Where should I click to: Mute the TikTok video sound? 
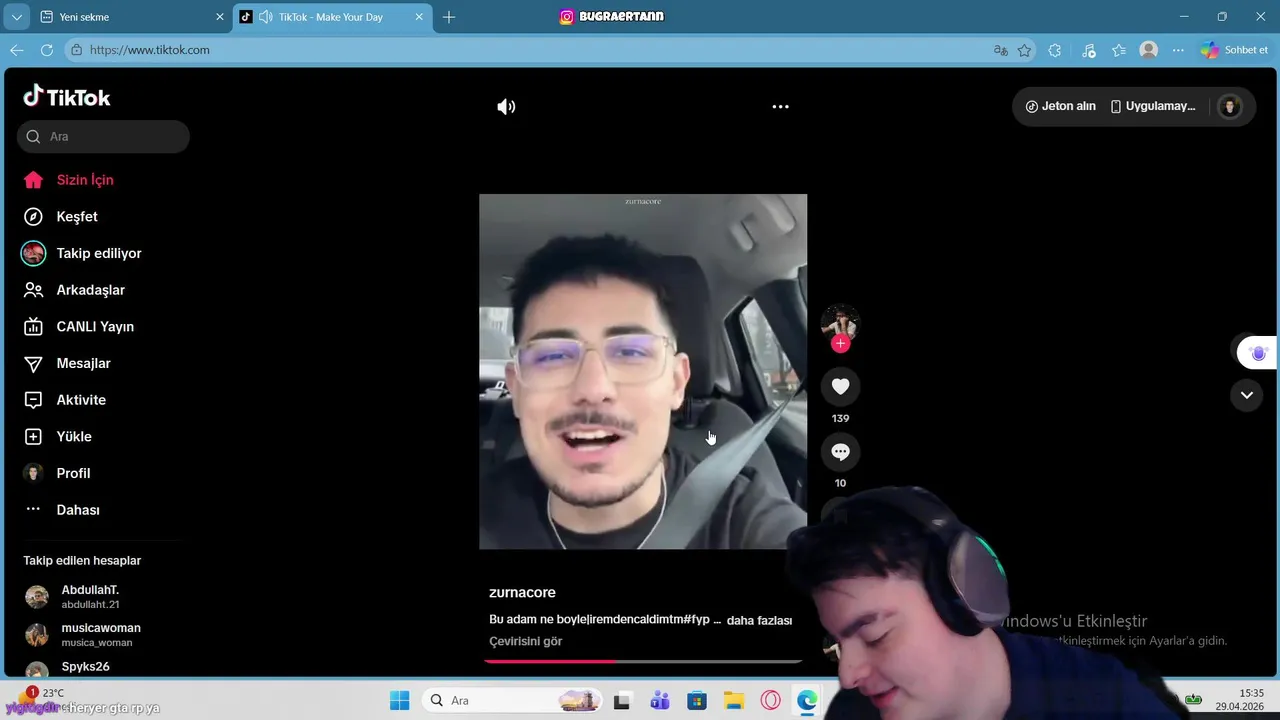click(x=506, y=107)
